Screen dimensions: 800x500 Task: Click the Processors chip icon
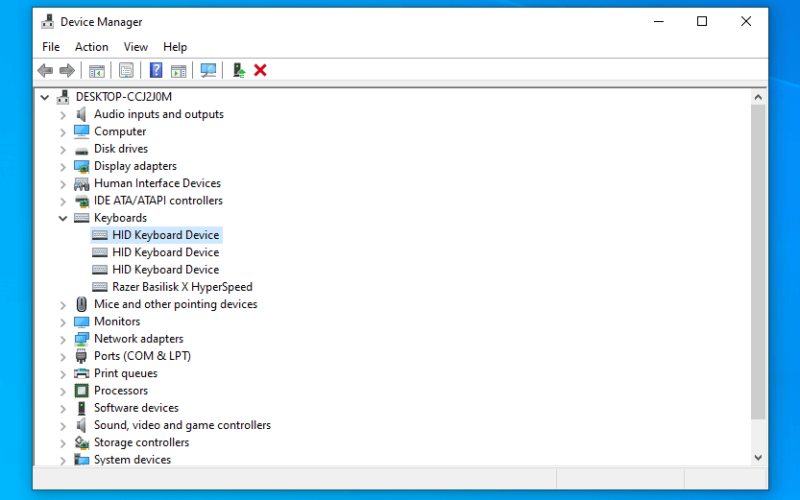coord(81,391)
